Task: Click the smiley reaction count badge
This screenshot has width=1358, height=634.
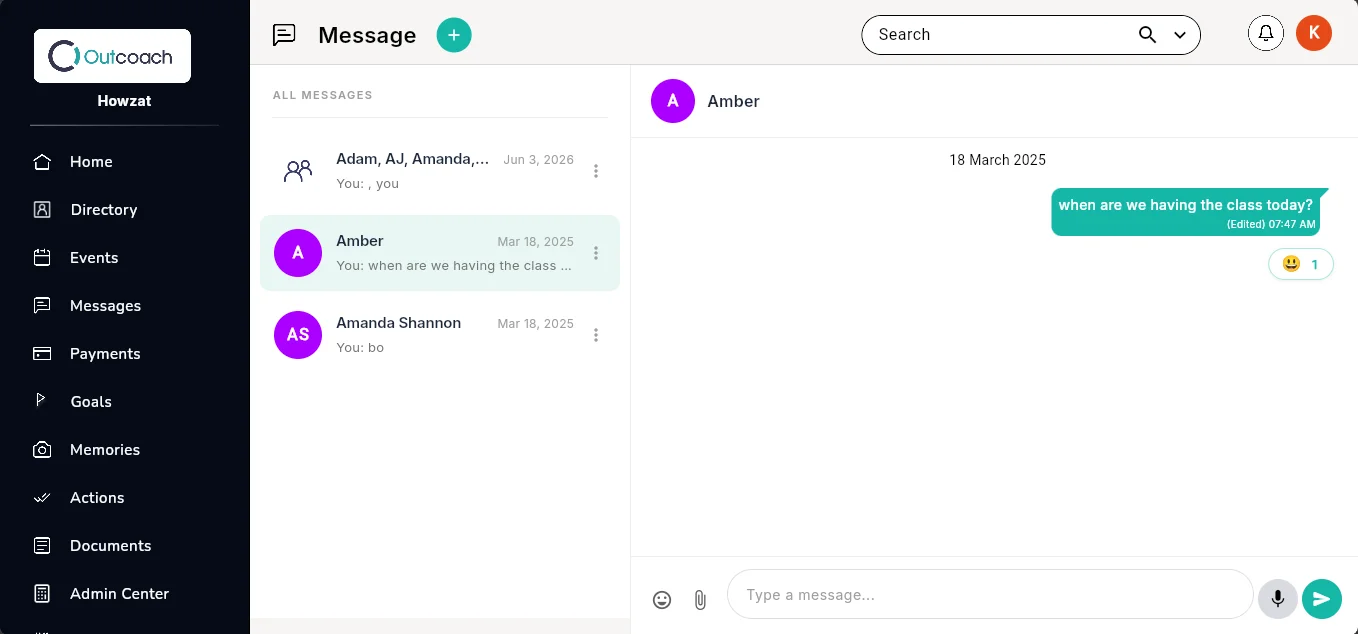Action: (x=1301, y=265)
